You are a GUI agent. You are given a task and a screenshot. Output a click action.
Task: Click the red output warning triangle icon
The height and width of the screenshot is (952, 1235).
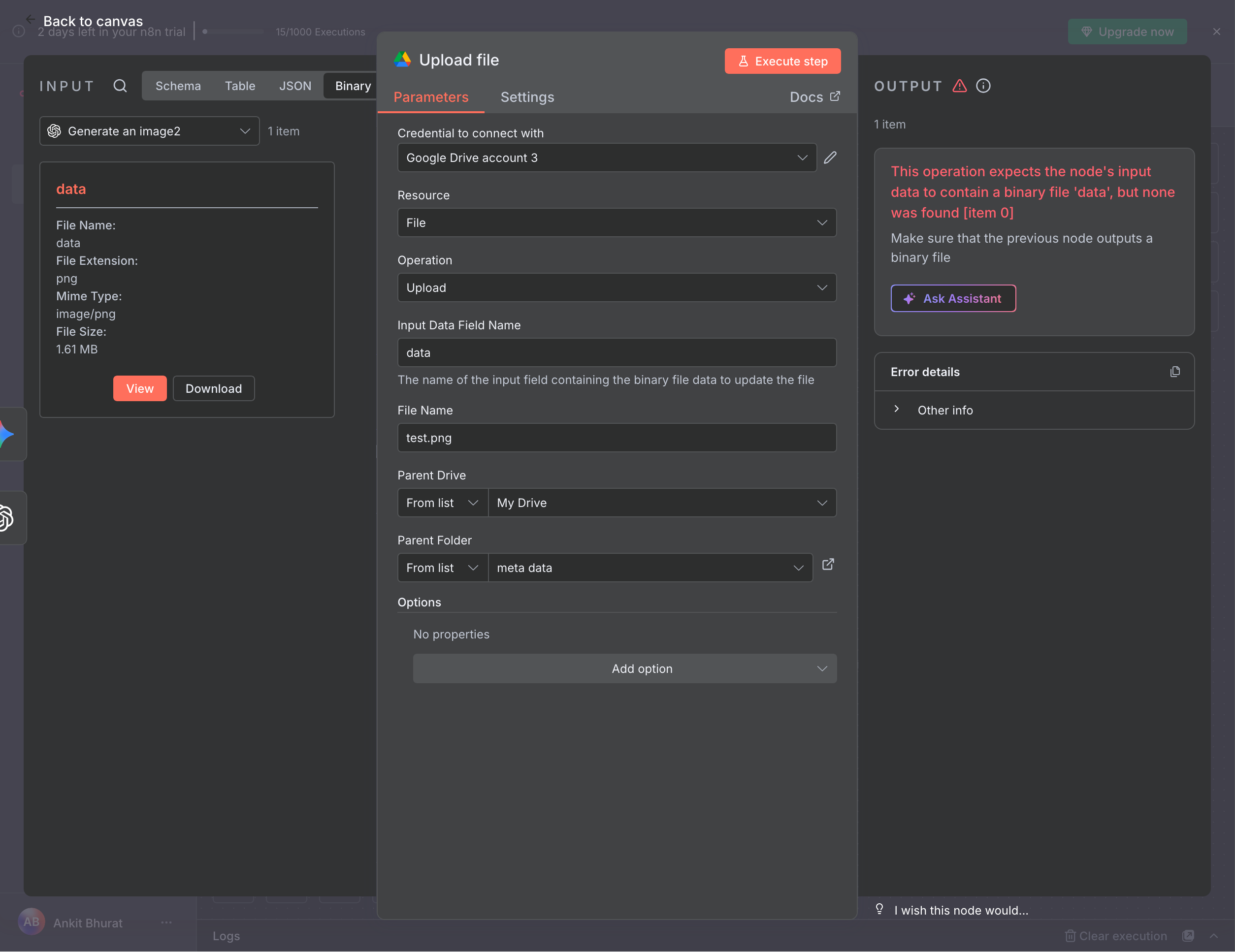pos(960,86)
